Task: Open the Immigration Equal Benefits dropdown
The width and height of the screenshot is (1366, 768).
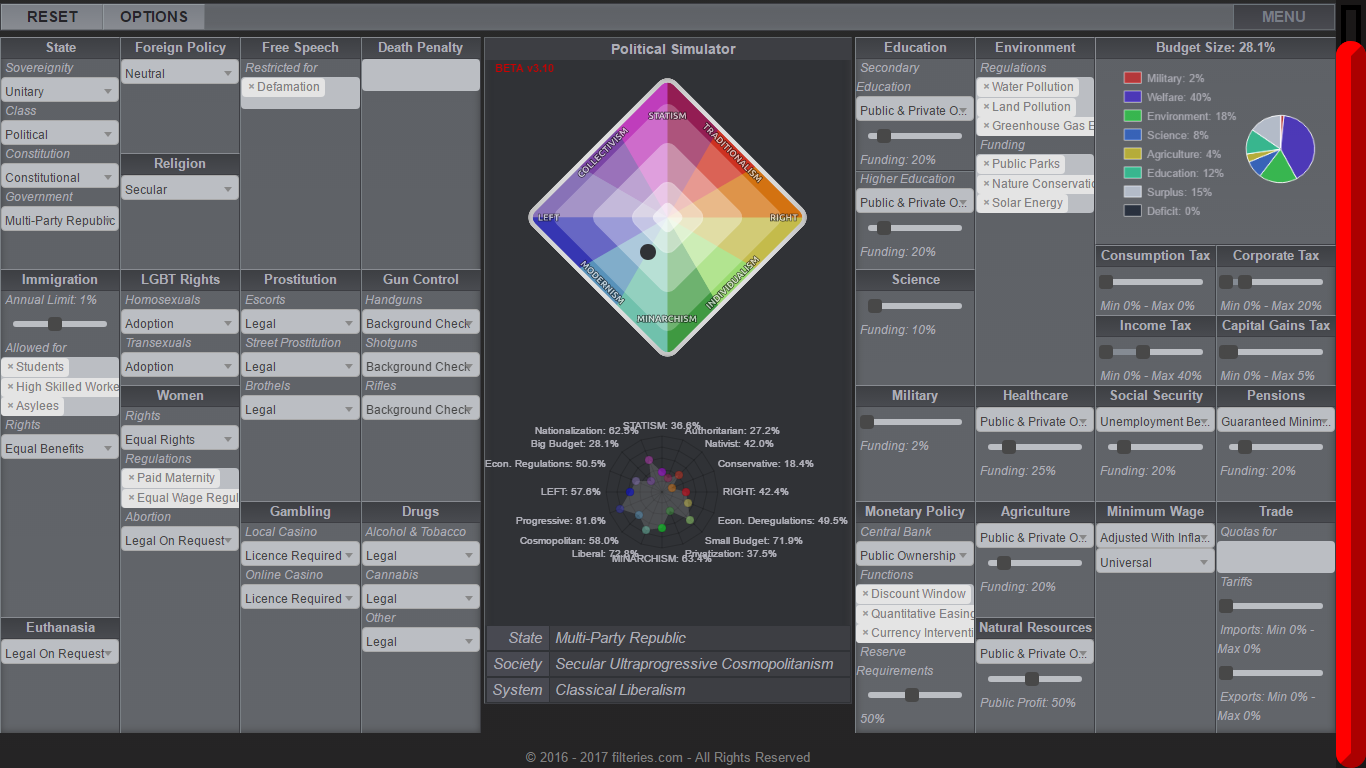Action: pos(60,448)
